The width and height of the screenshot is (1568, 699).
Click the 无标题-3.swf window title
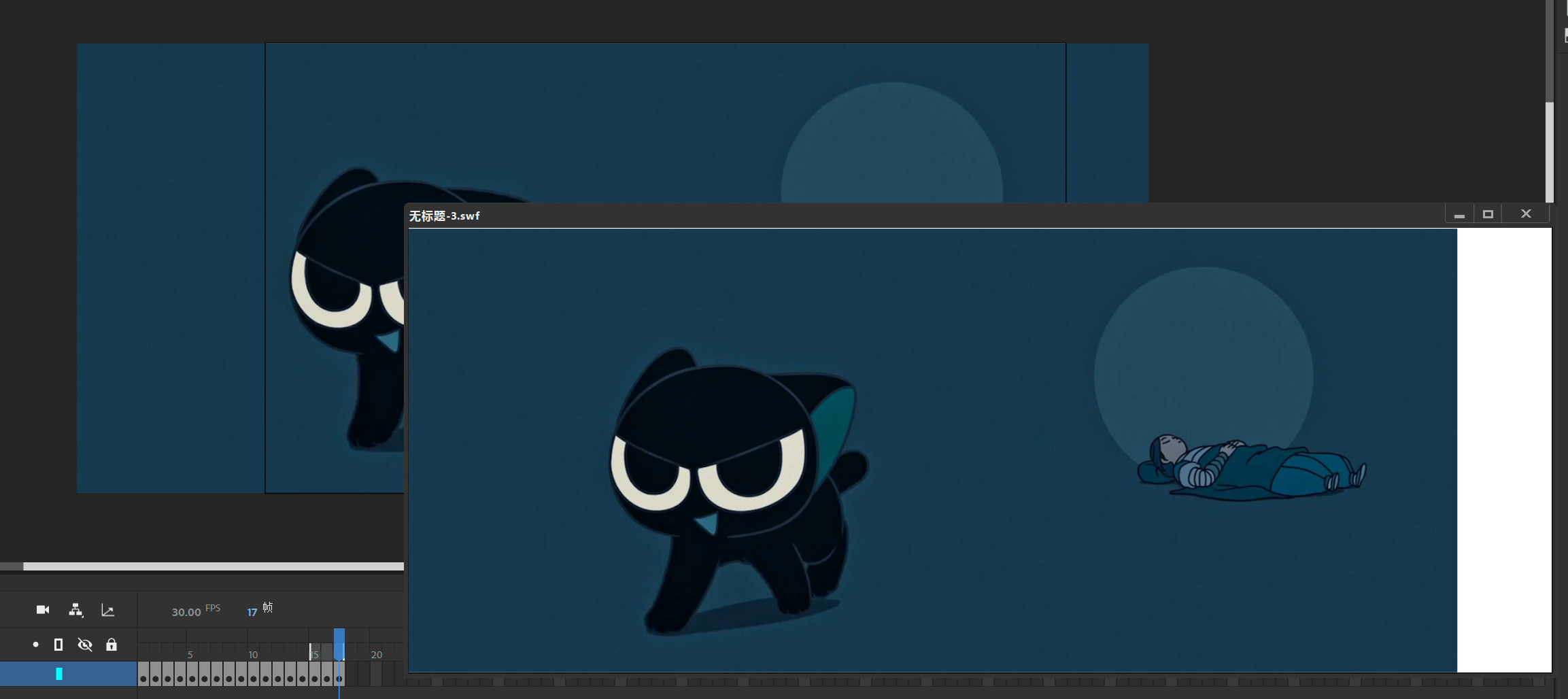pyautogui.click(x=445, y=216)
